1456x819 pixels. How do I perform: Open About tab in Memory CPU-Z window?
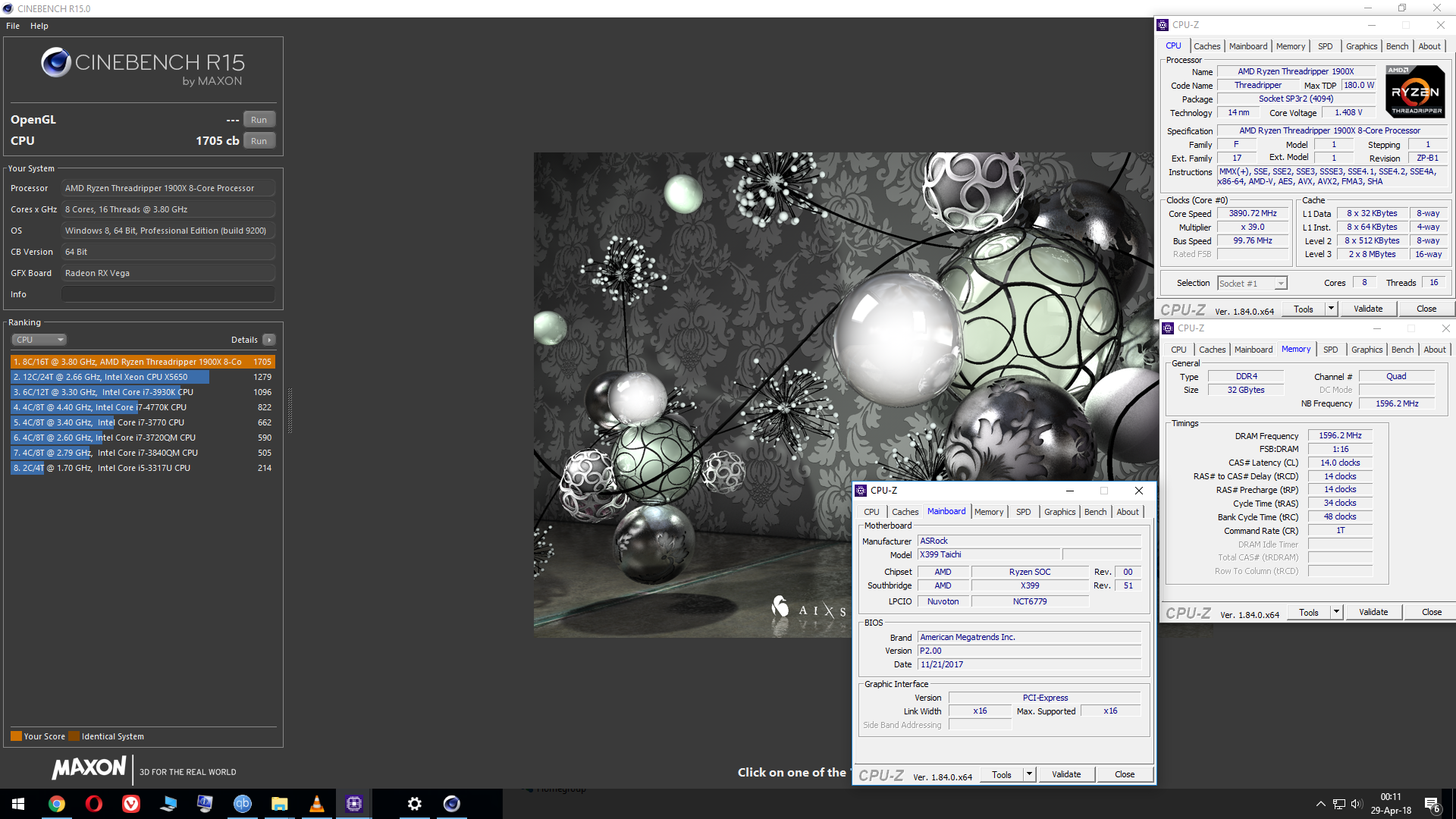coord(1434,350)
